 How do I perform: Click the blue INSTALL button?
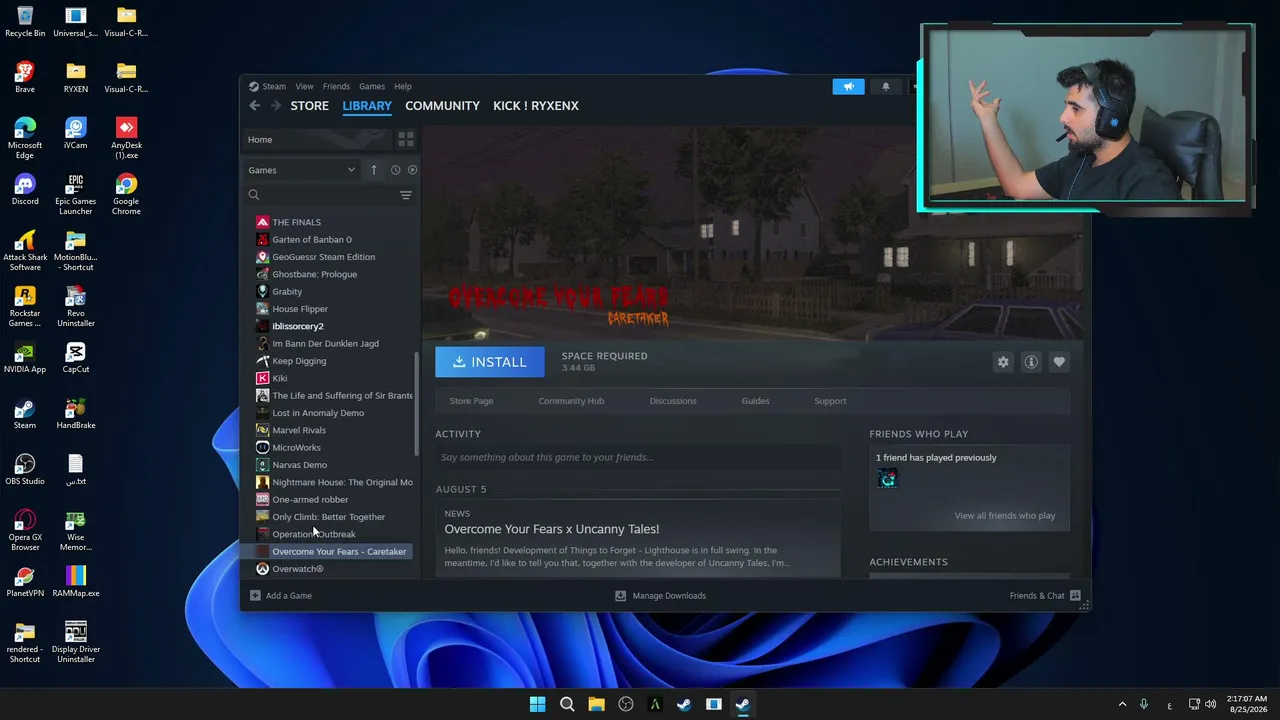(490, 362)
